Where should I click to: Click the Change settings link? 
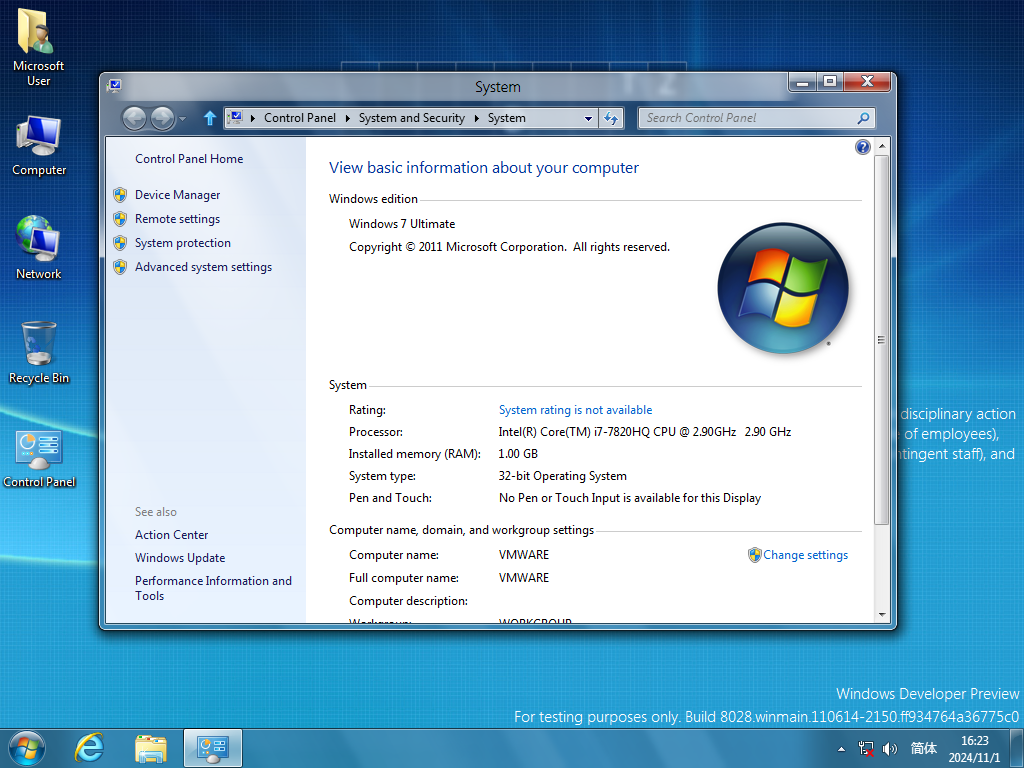coord(805,555)
